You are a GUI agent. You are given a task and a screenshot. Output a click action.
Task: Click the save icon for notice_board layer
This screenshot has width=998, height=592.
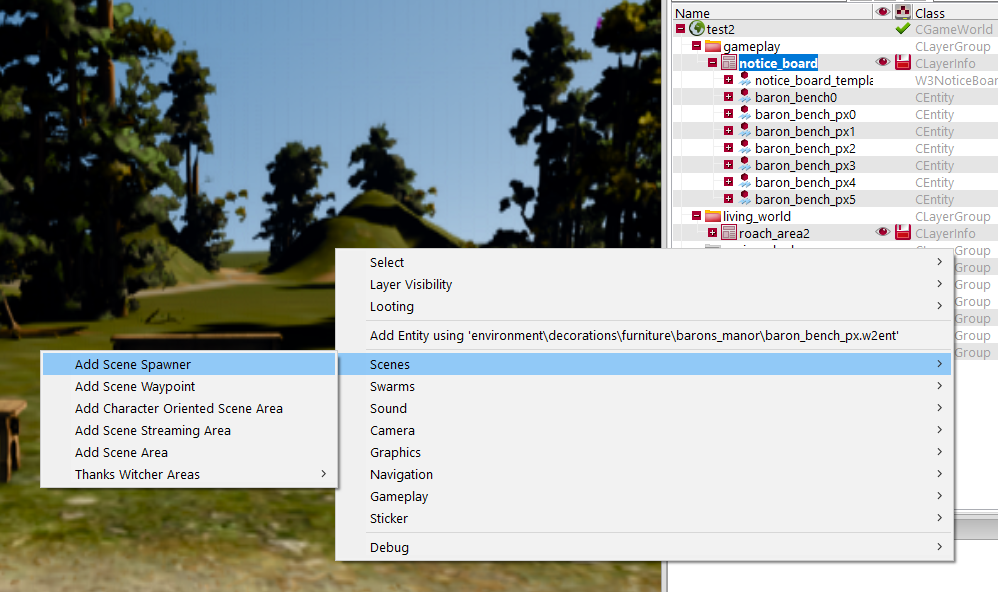(x=902, y=63)
